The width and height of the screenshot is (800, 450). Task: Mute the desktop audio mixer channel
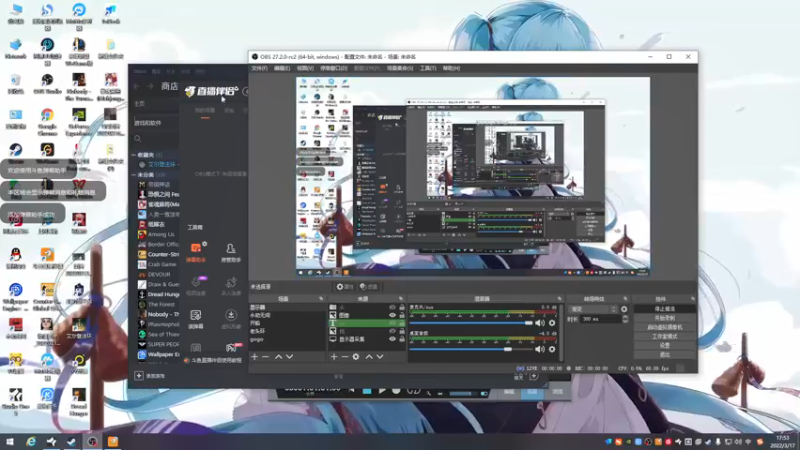(540, 349)
